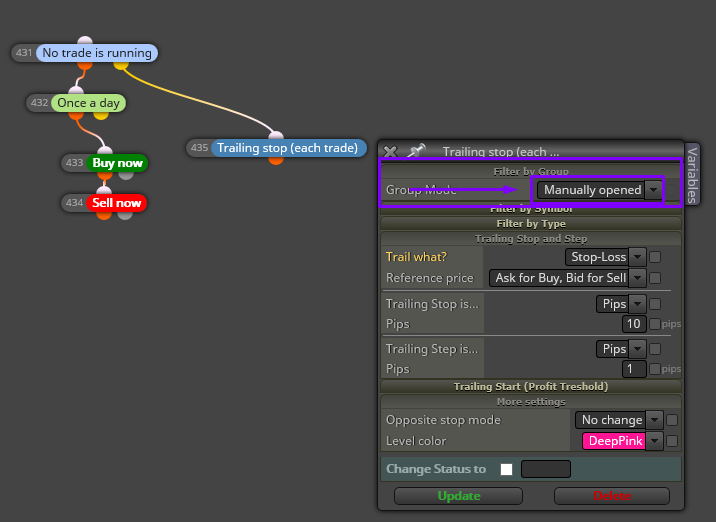Click the 434 block ID label
The height and width of the screenshot is (522, 716).
click(74, 203)
